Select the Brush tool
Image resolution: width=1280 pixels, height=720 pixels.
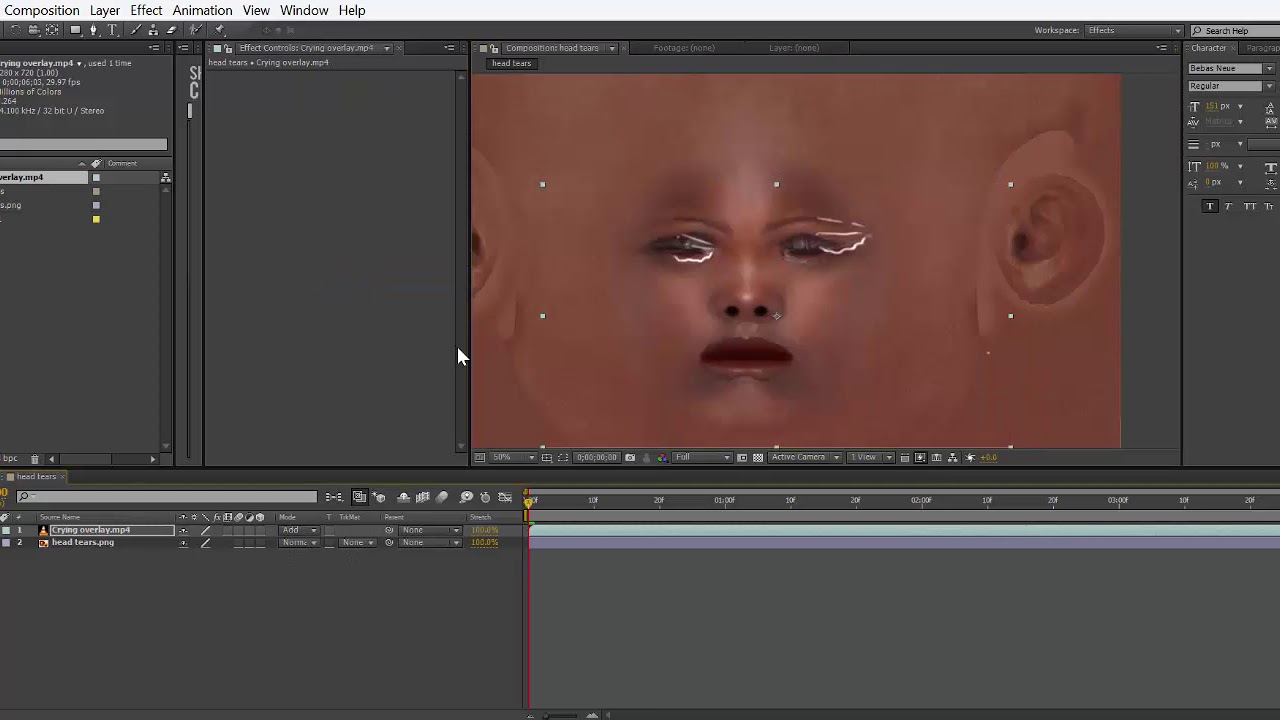(x=136, y=30)
